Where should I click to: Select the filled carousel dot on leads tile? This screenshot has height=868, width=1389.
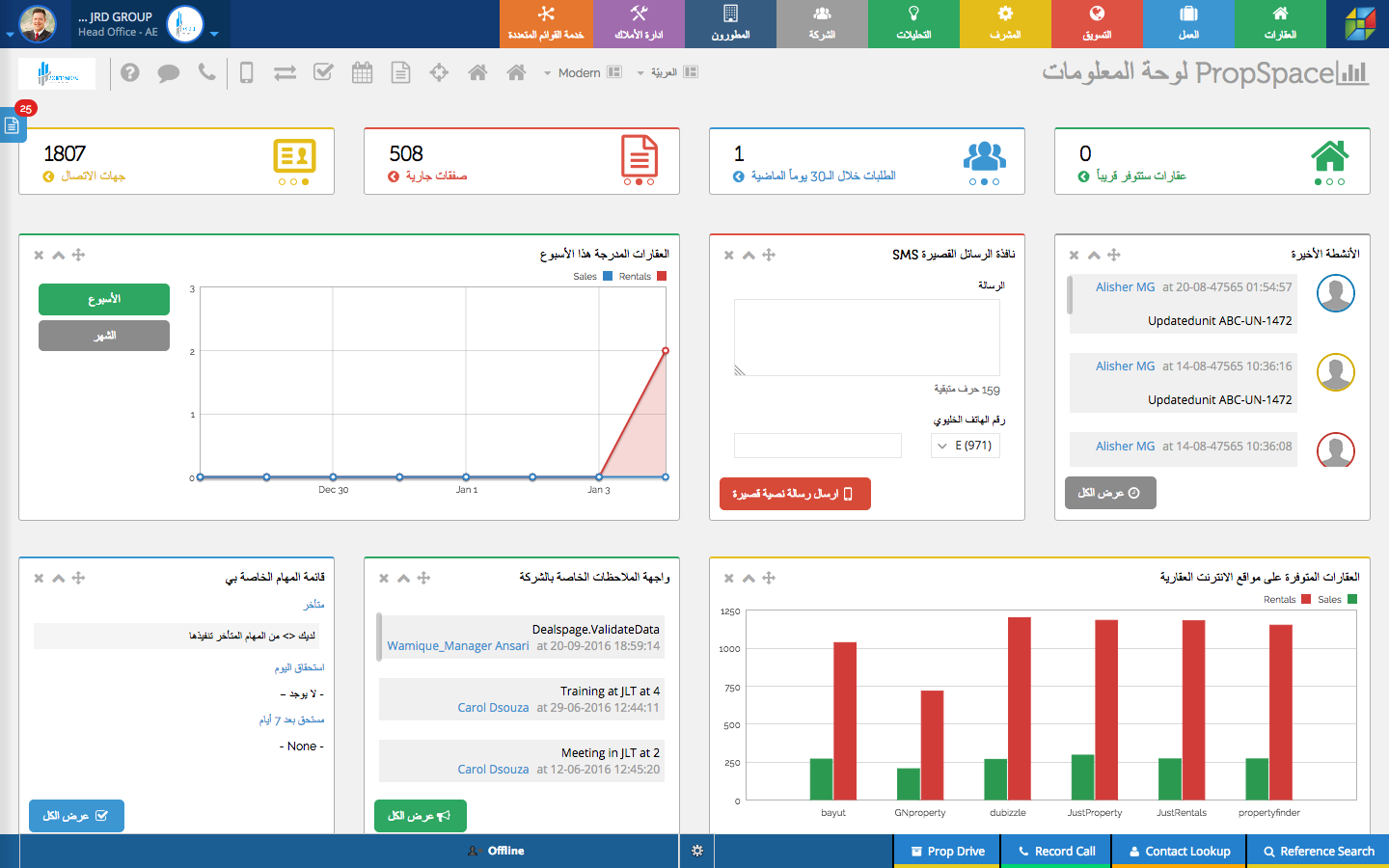[x=984, y=181]
